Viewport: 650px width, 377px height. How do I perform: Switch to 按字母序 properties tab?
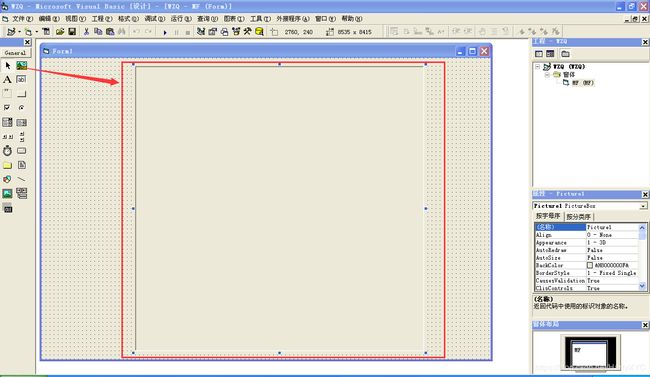[548, 216]
